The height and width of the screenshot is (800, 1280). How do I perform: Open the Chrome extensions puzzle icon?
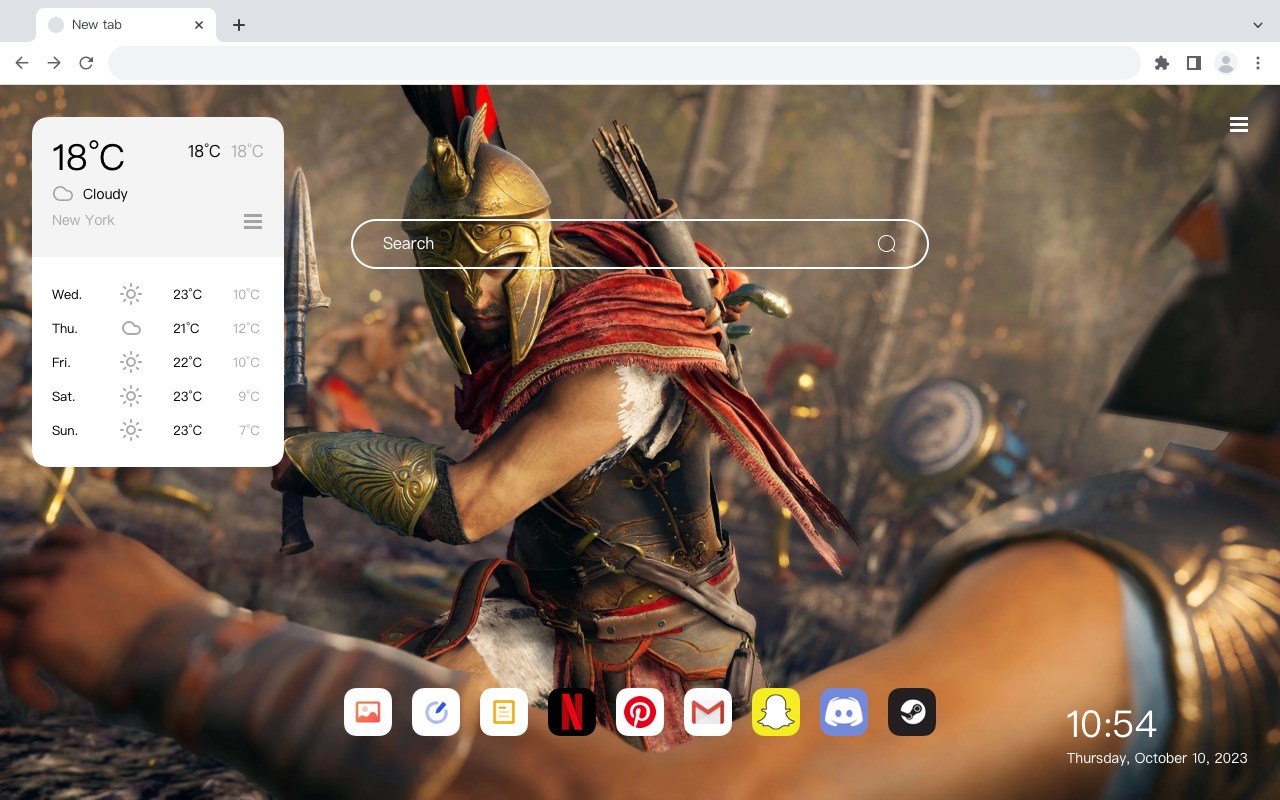[x=1161, y=63]
